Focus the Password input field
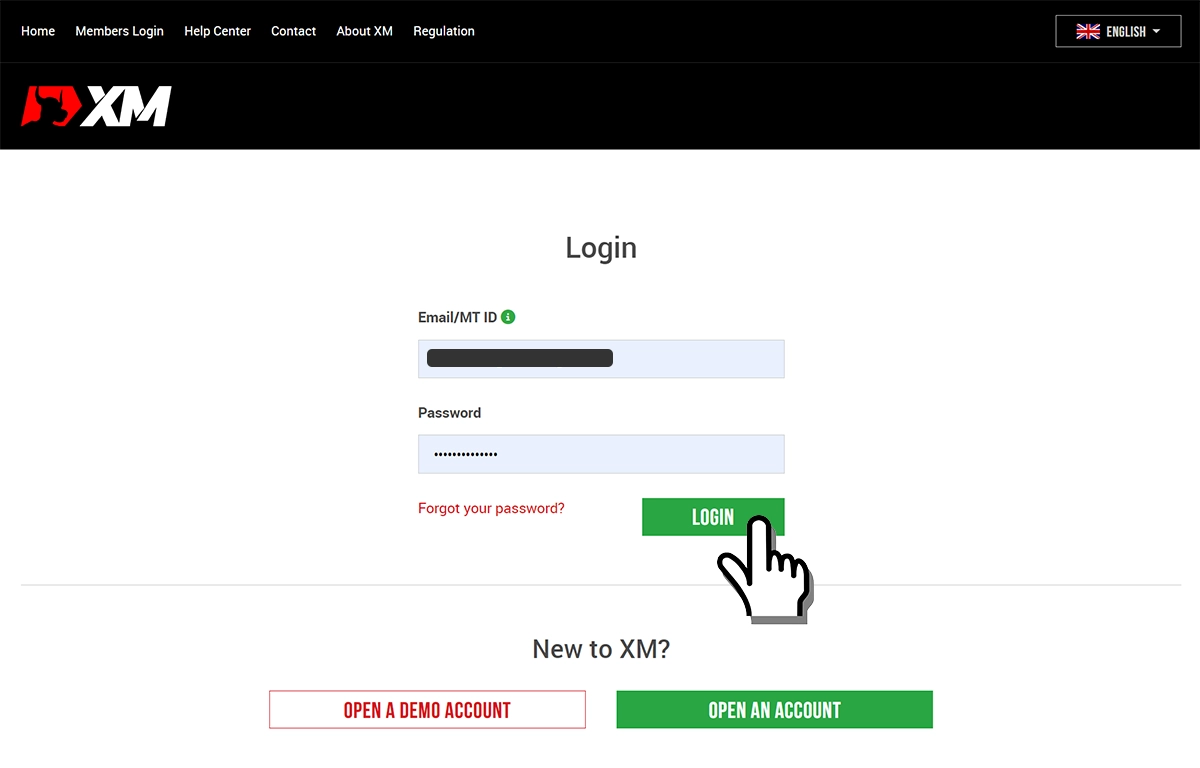 pyautogui.click(x=601, y=454)
